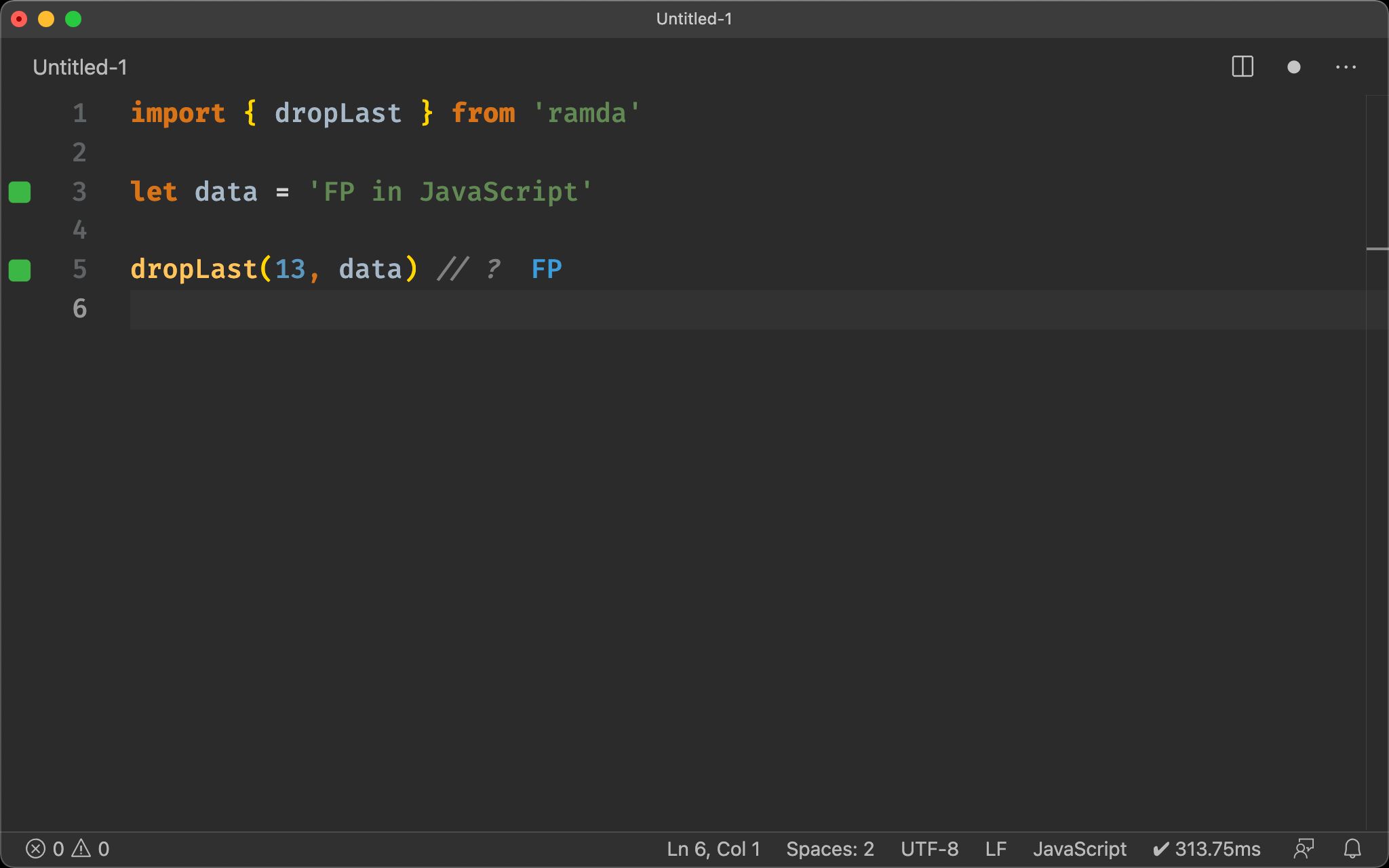Click the 'data' variable on line 3
The image size is (1389, 868).
pos(226,192)
